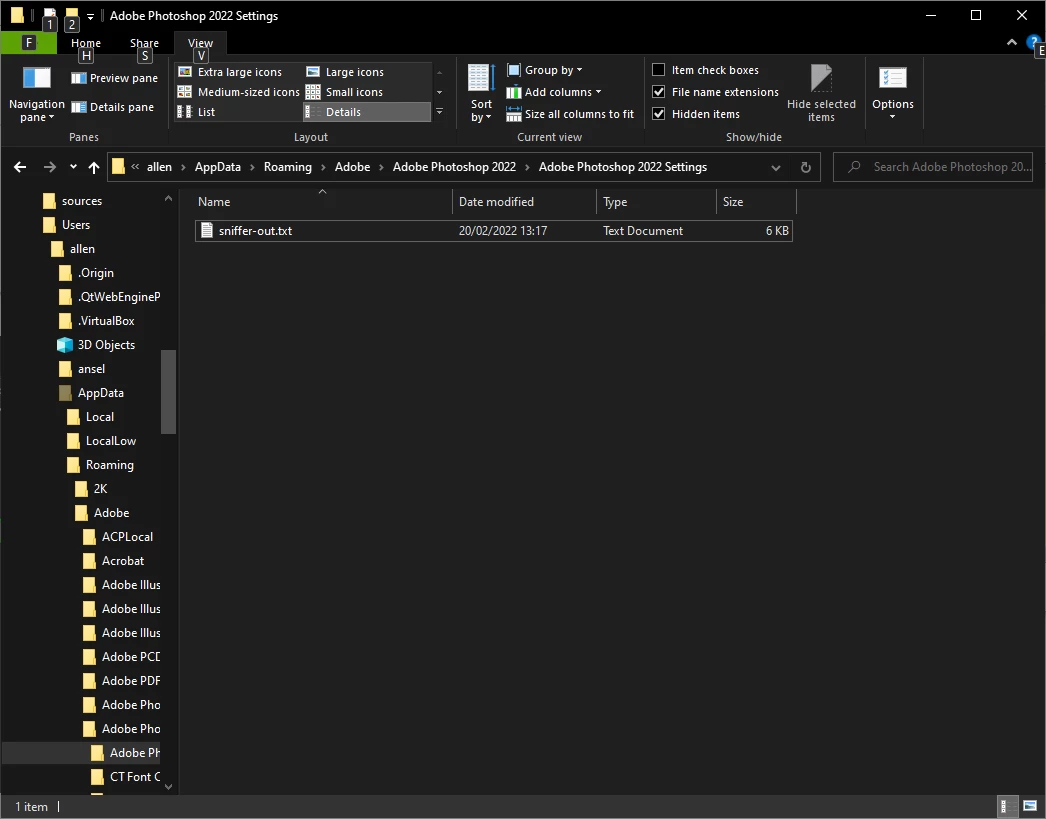Image resolution: width=1046 pixels, height=819 pixels.
Task: Open folder Options
Action: (893, 93)
